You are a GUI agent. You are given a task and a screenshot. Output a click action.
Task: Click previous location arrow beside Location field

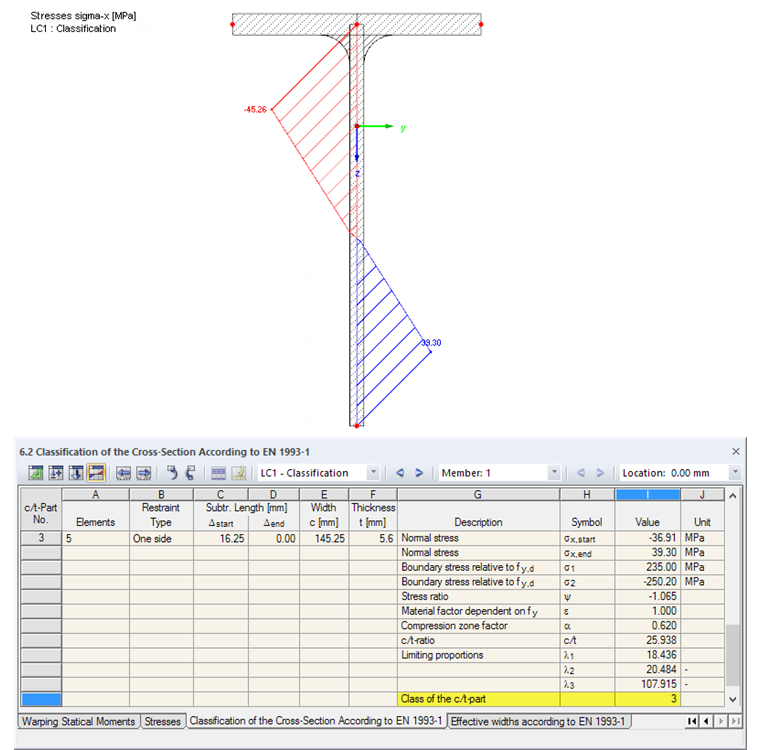[581, 473]
